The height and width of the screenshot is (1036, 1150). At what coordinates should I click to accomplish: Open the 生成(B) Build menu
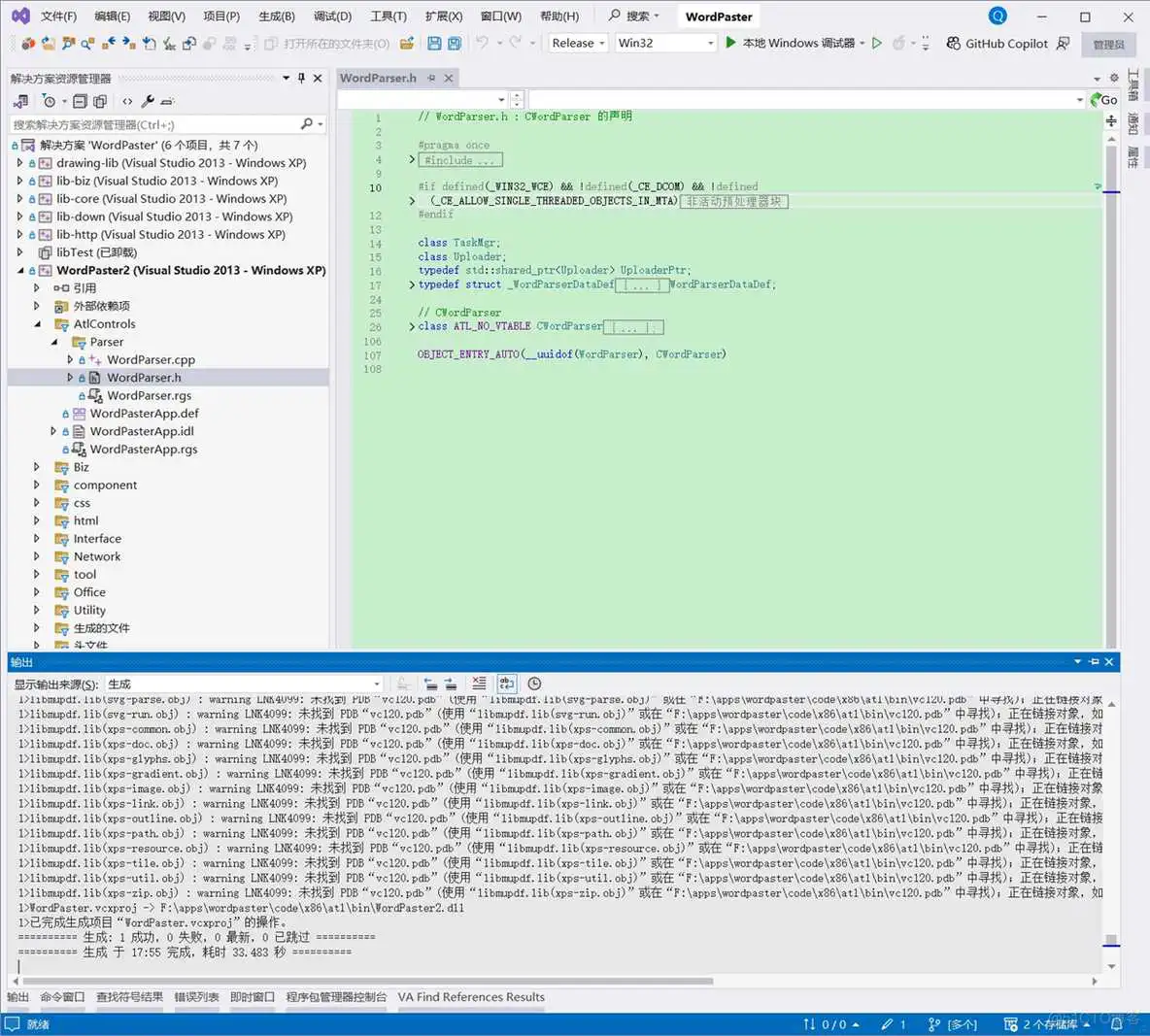(276, 17)
